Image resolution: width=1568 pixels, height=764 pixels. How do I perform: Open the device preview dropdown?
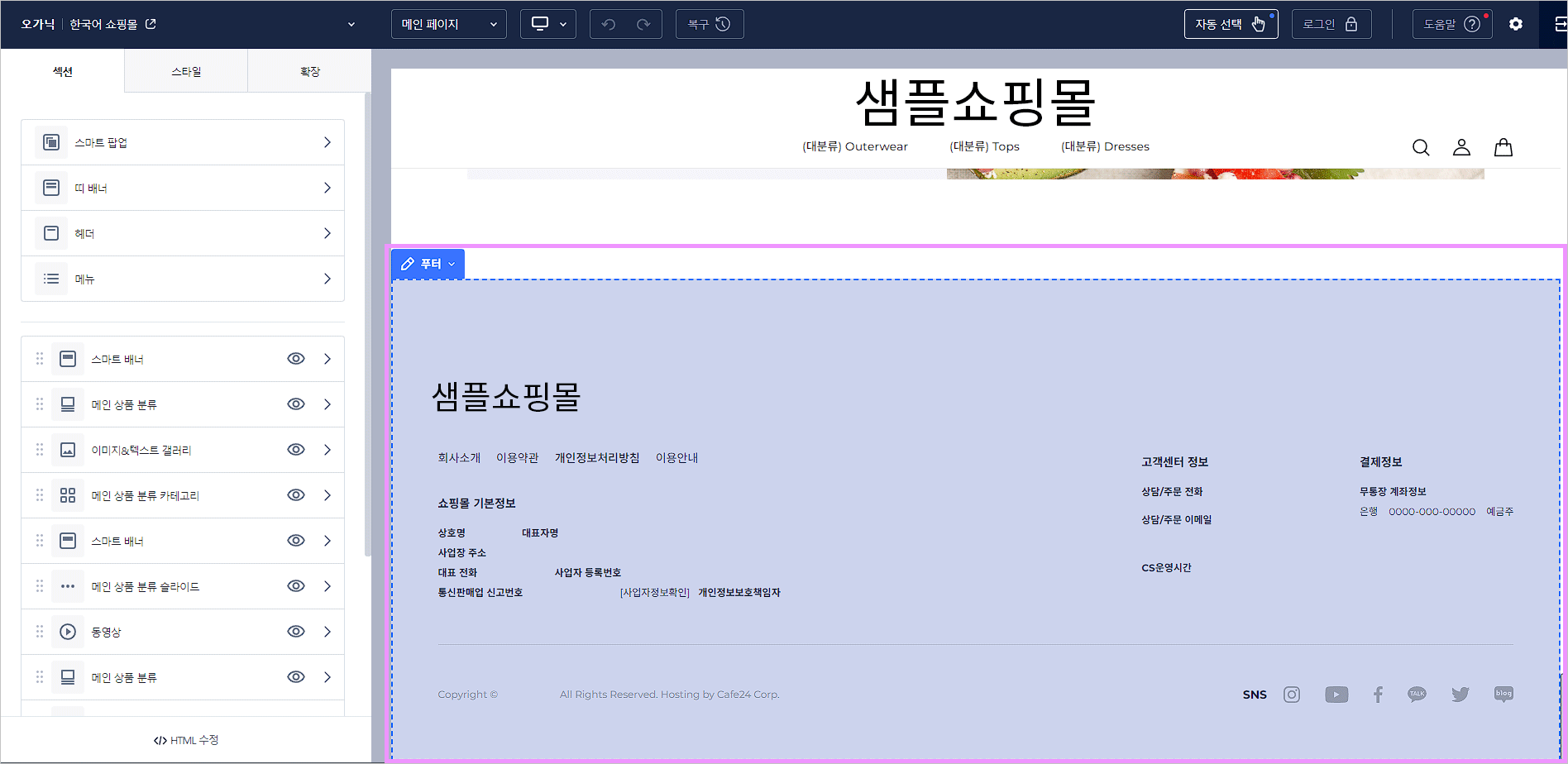(547, 24)
